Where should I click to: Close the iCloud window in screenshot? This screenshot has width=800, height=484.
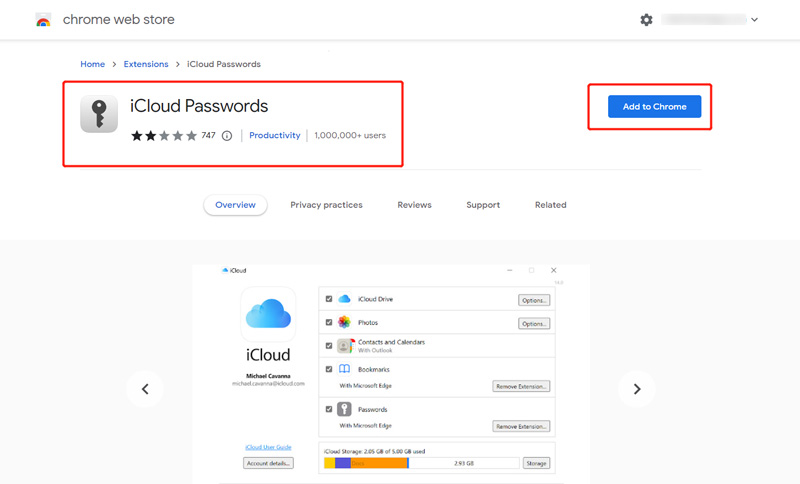pyautogui.click(x=554, y=270)
